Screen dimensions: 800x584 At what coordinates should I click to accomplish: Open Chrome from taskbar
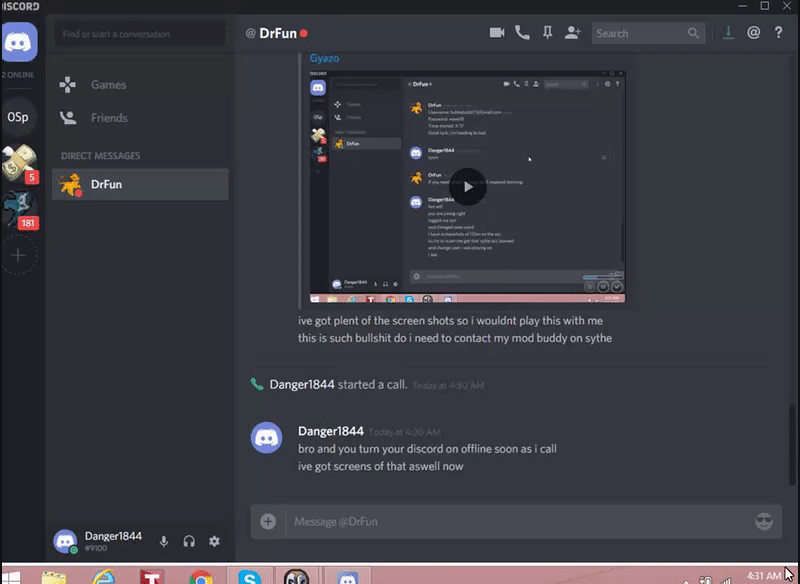point(202,577)
